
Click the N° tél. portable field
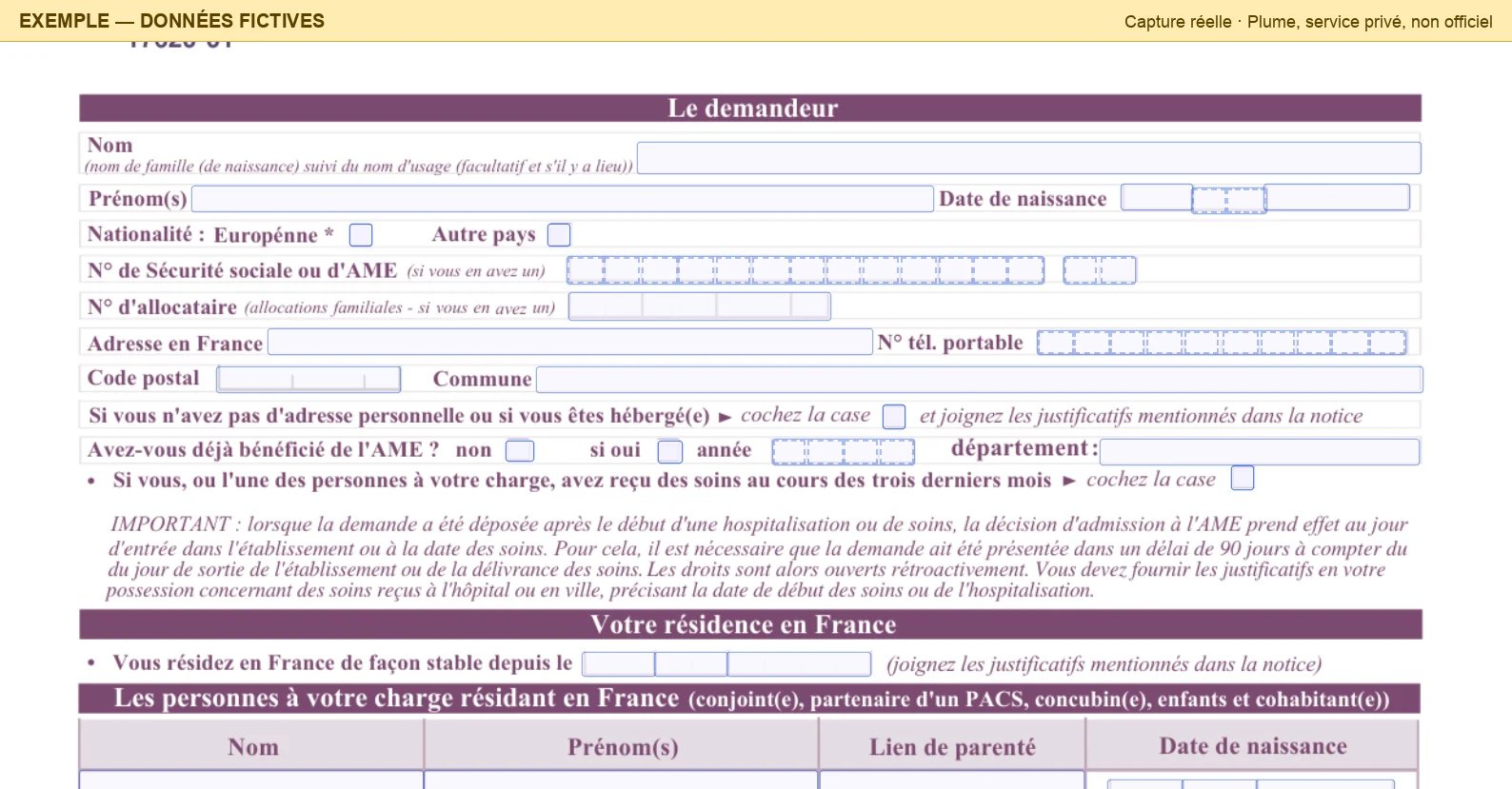(1222, 343)
